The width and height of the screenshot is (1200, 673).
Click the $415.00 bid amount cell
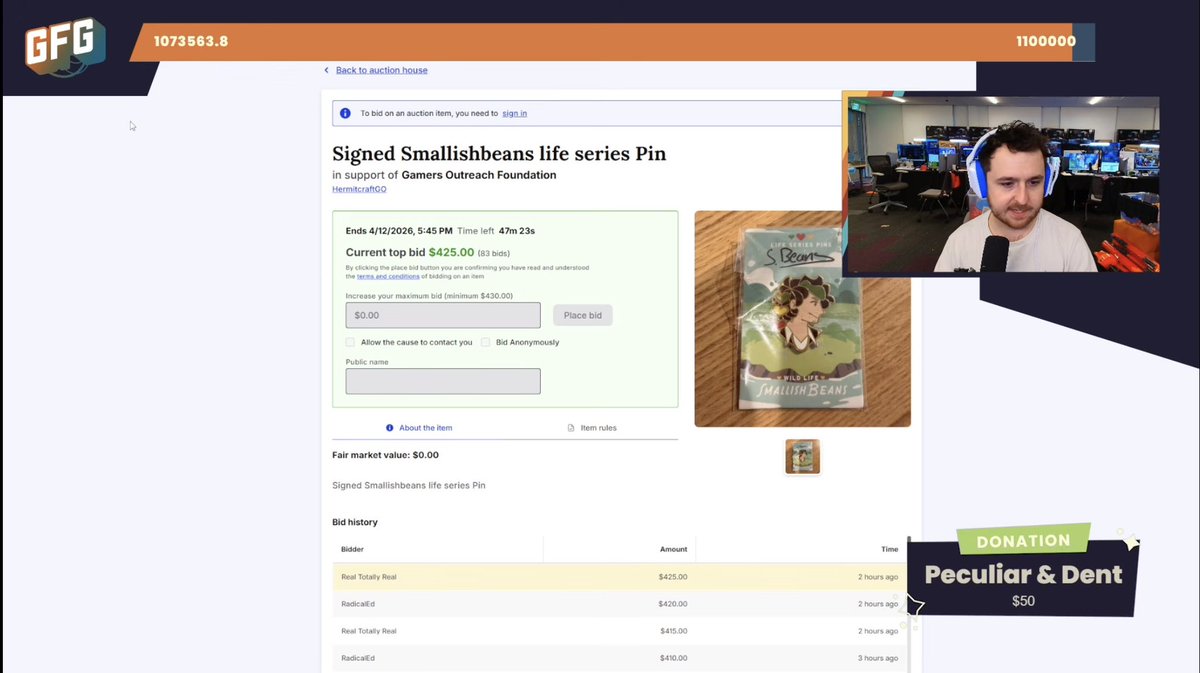click(673, 631)
